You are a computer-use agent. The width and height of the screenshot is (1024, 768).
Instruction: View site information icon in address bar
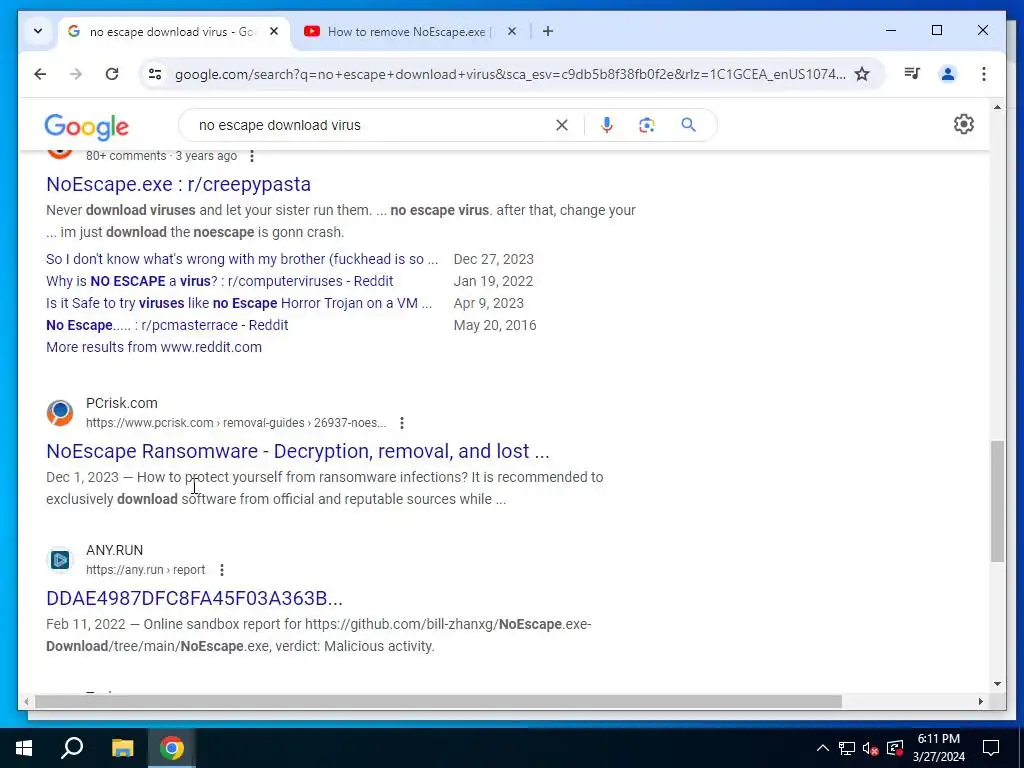click(155, 74)
